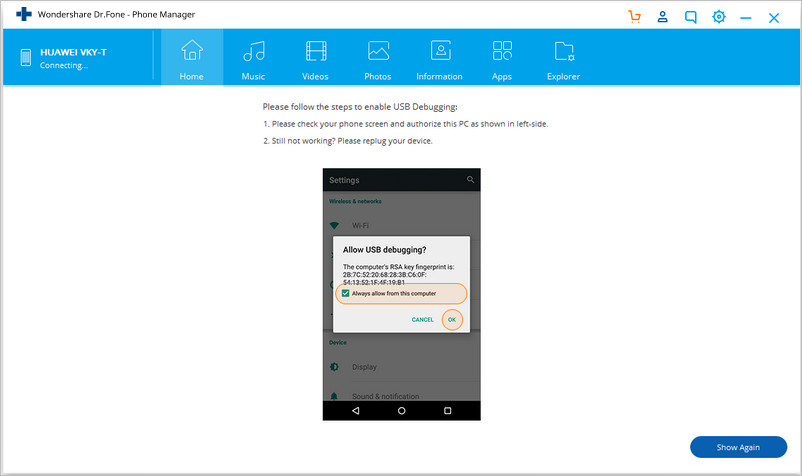The image size is (802, 476).
Task: Click the Show Again button
Action: [x=738, y=447]
